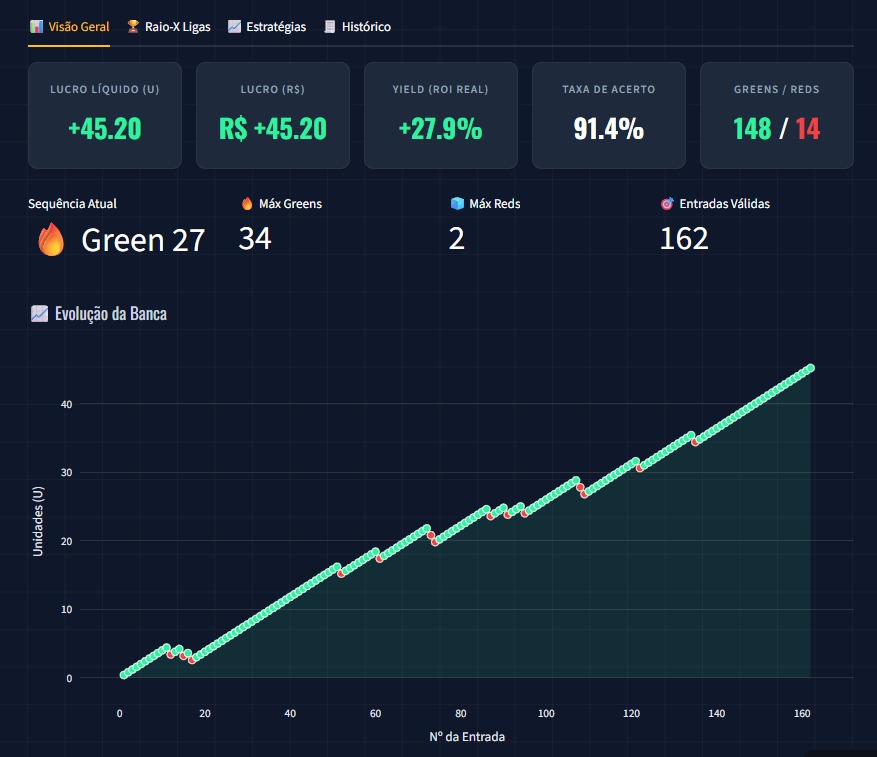
Task: Click the Evolução da Banca heading
Action: [x=111, y=314]
